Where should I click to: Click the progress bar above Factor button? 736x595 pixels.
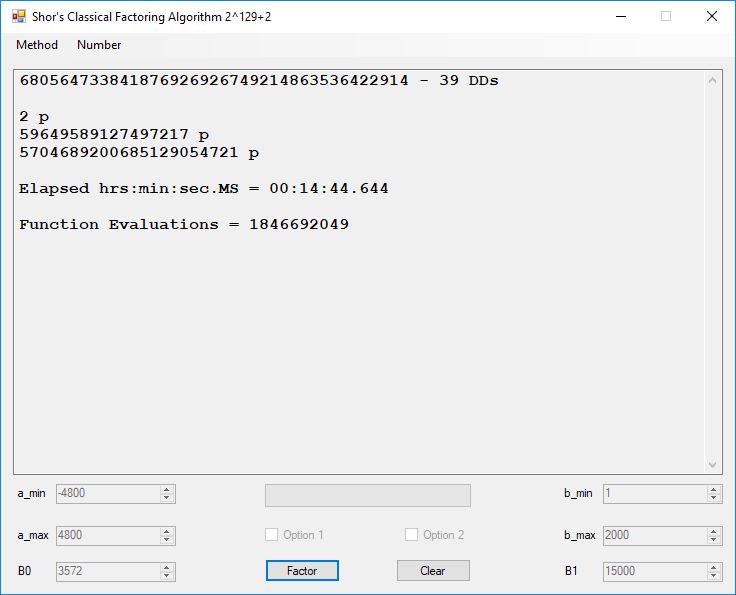point(367,496)
